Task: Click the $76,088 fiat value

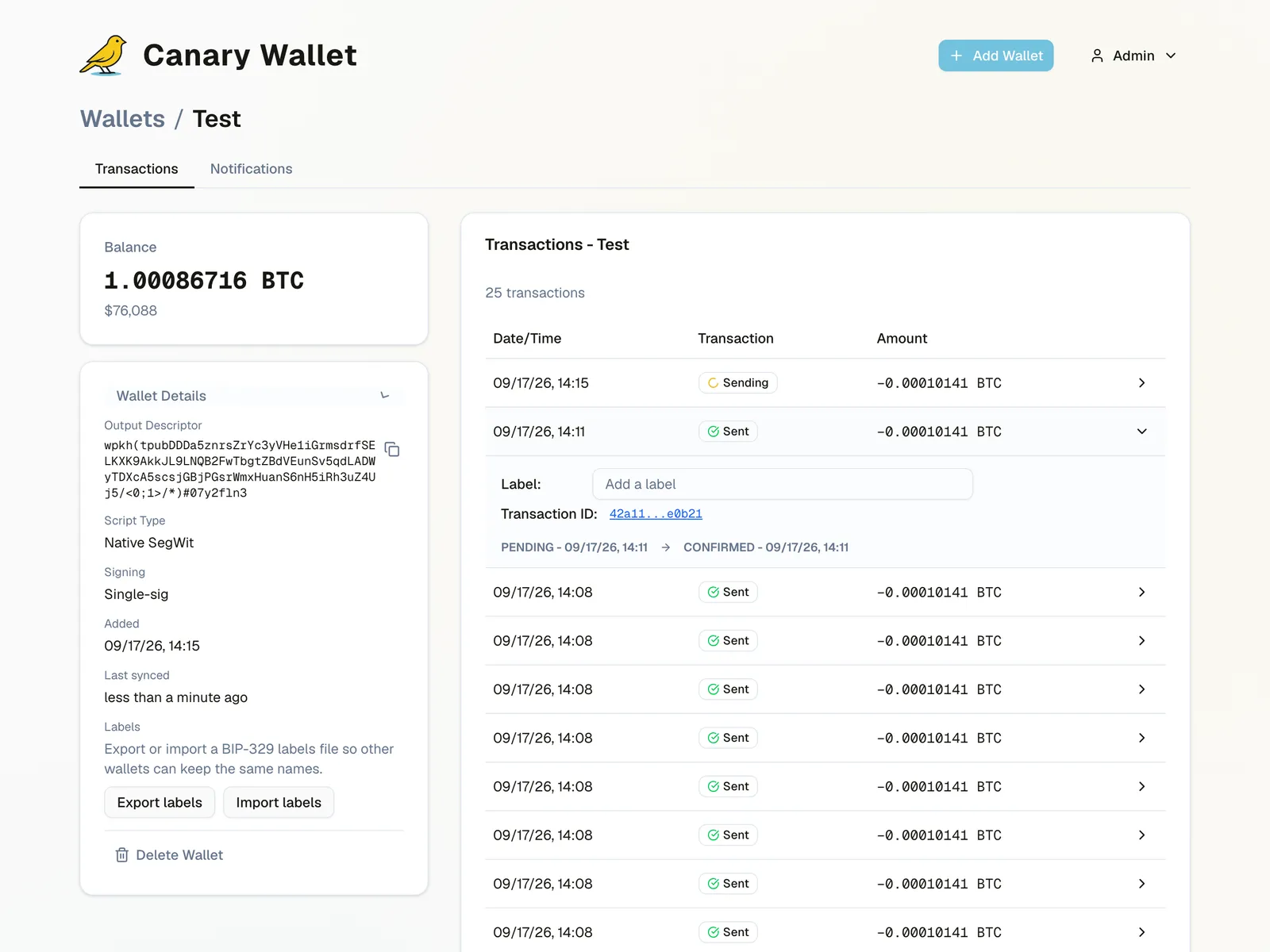Action: coord(131,311)
